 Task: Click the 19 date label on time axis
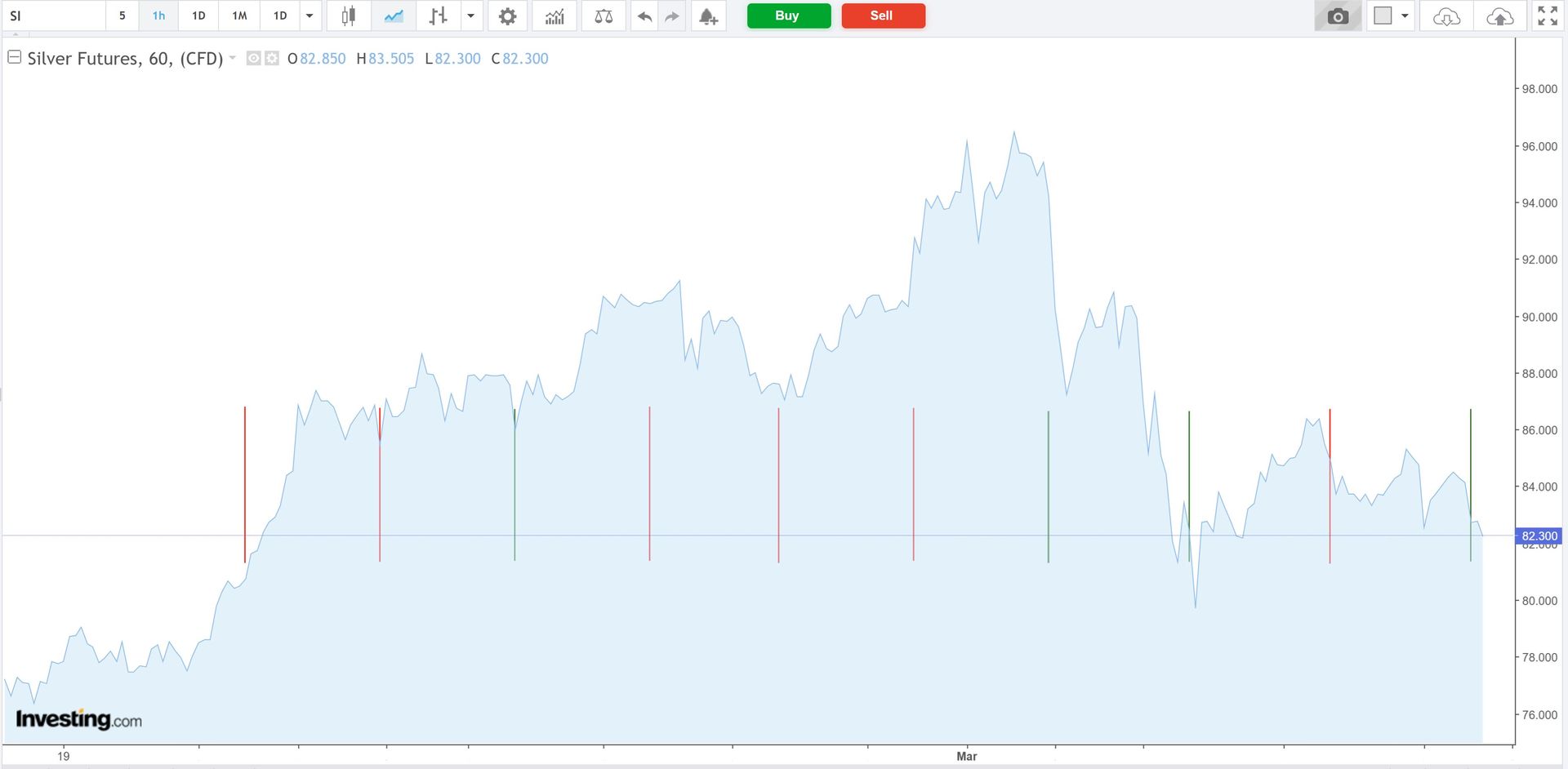pos(64,757)
